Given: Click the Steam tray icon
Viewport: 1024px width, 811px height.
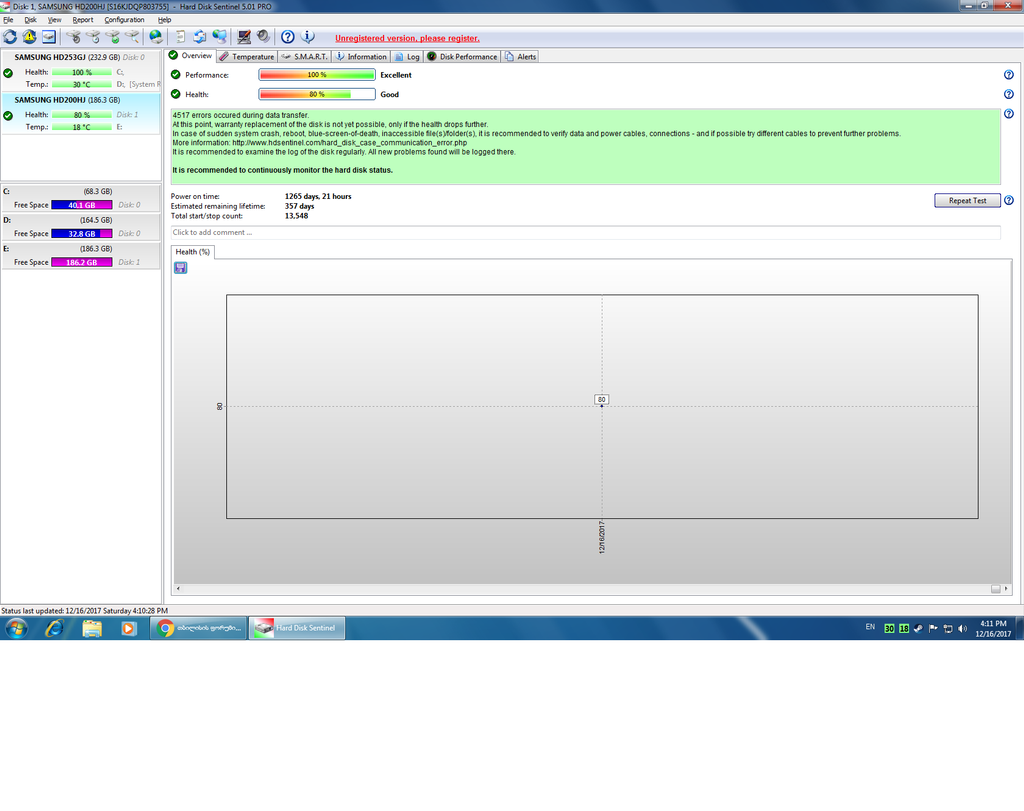Looking at the screenshot, I should (918, 628).
